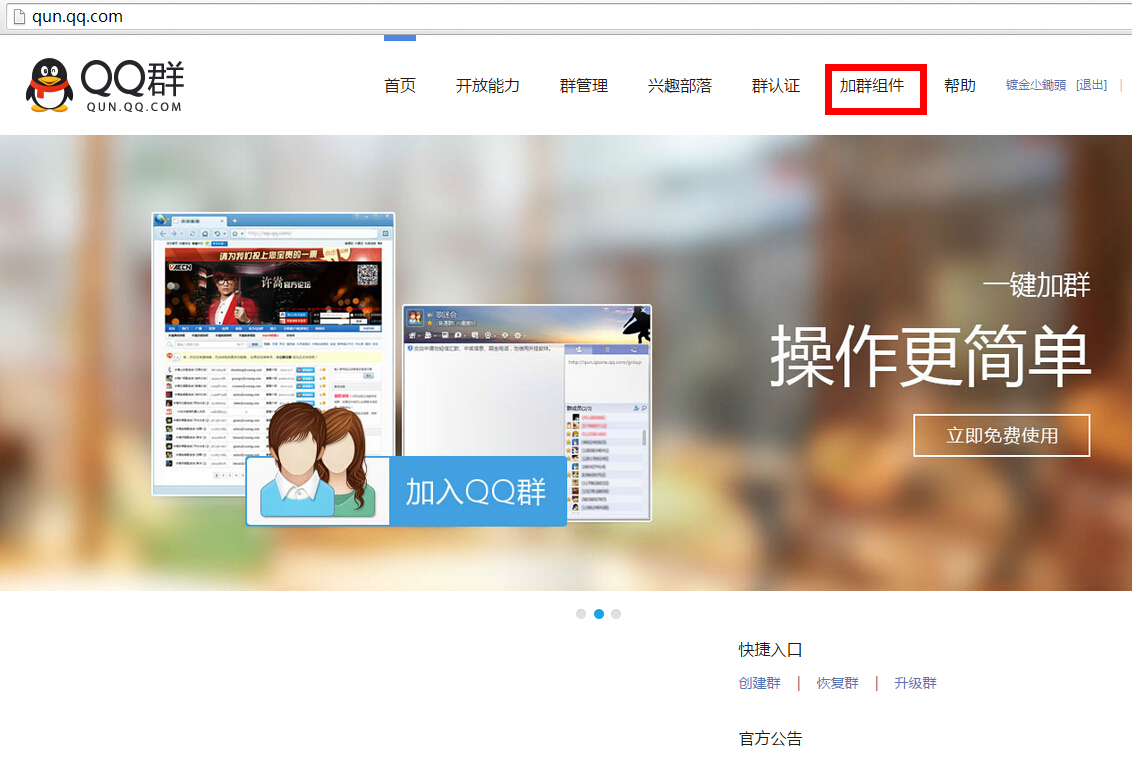This screenshot has height=766, width=1132.
Task: Click the 立即免费使用 banner button
Action: [x=1002, y=436]
